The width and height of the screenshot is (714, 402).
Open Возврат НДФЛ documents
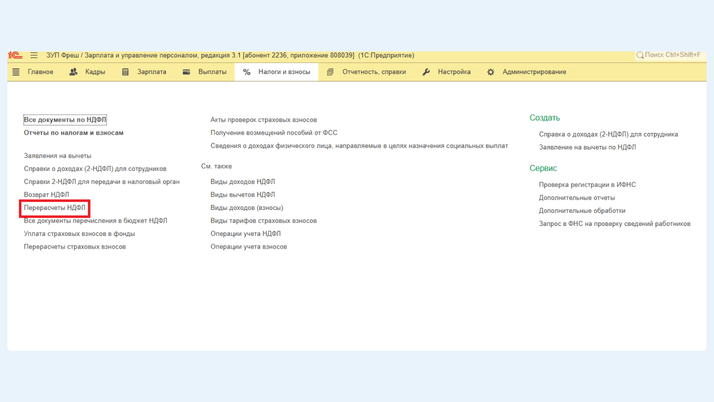47,195
